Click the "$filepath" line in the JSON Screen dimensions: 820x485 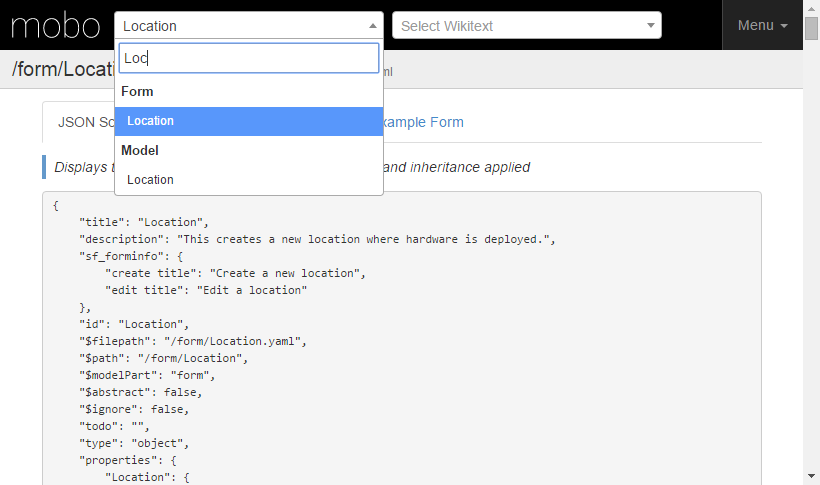click(x=192, y=342)
